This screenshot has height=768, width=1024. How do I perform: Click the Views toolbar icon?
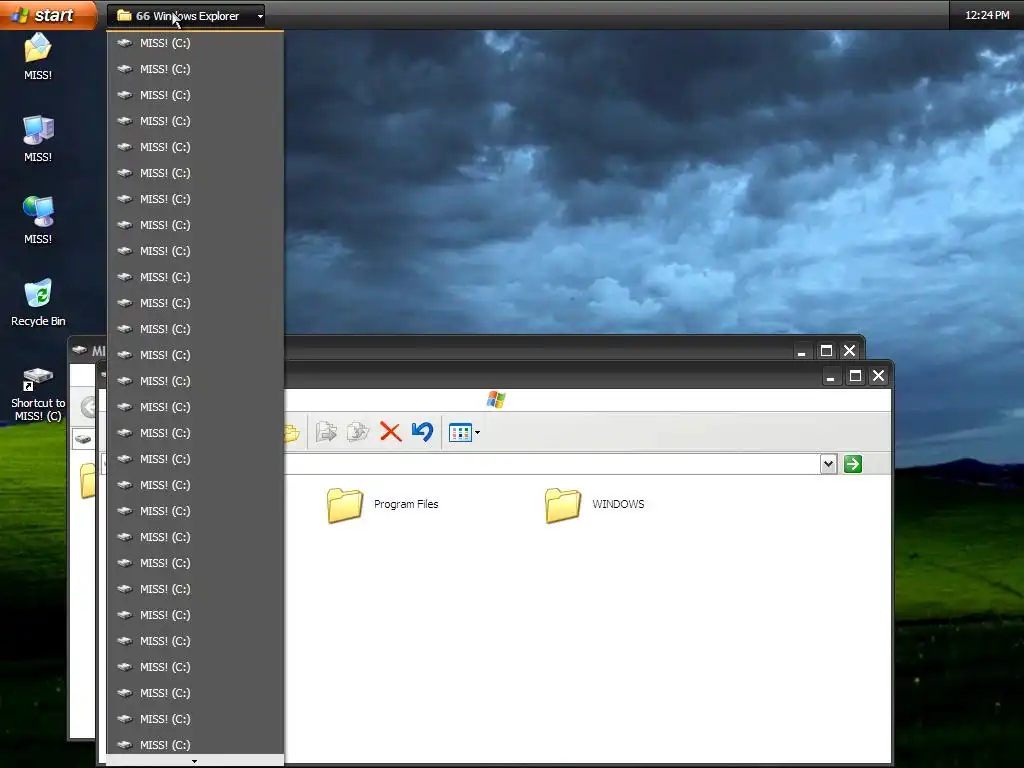(x=460, y=432)
